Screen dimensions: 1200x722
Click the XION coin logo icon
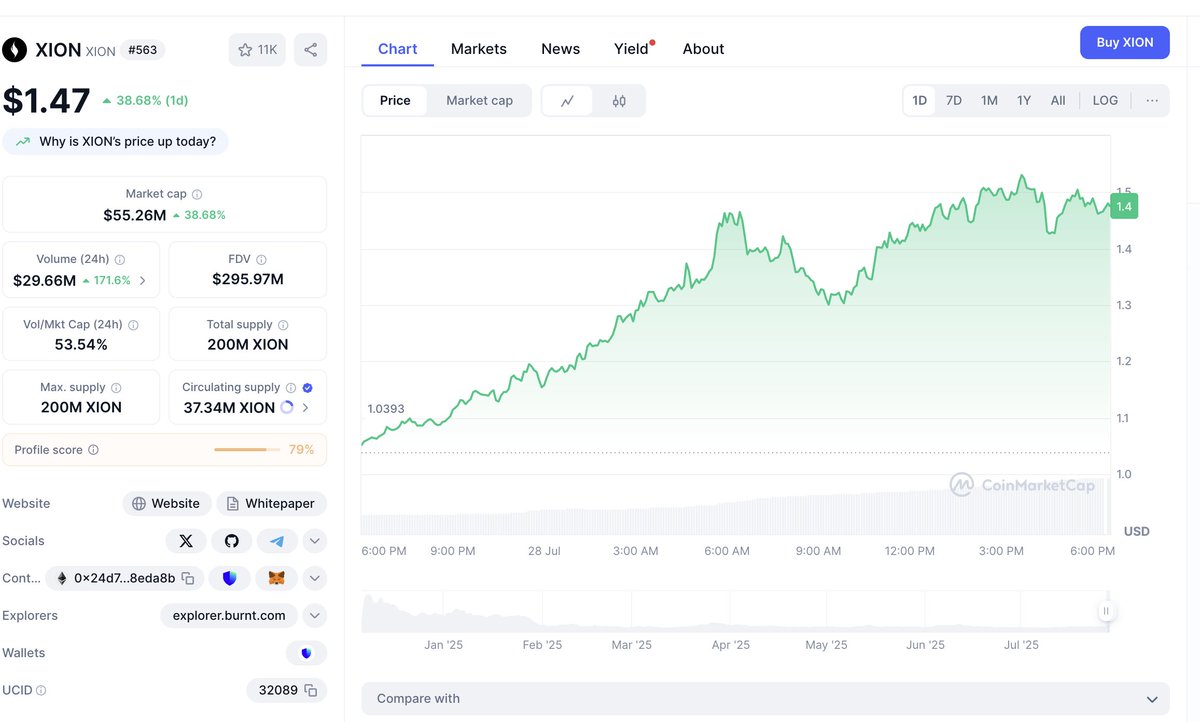[x=15, y=50]
